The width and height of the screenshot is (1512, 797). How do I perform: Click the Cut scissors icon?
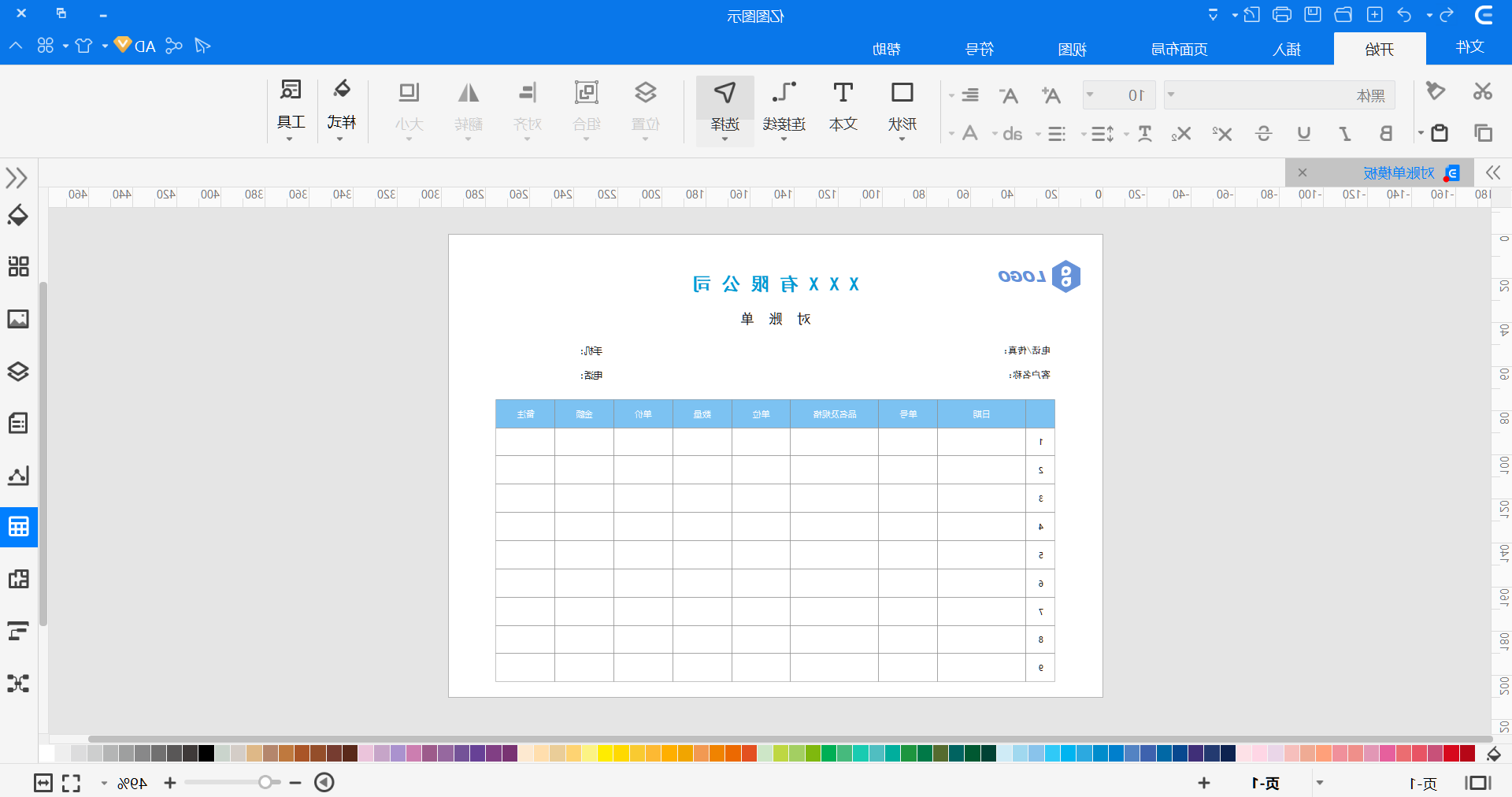coord(1483,91)
